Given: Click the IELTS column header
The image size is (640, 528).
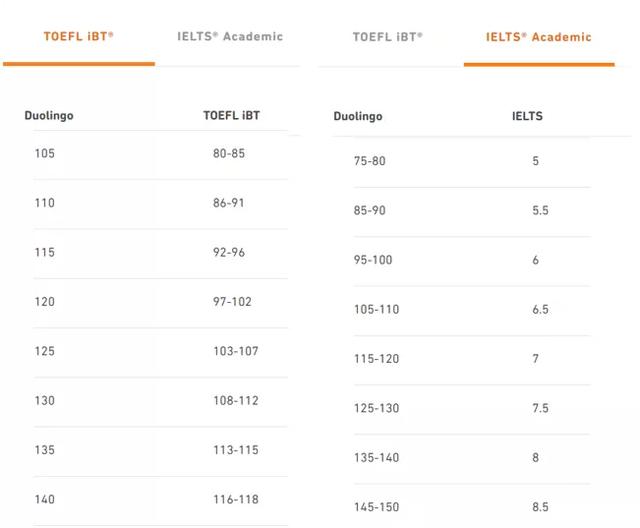Looking at the screenshot, I should point(527,116).
